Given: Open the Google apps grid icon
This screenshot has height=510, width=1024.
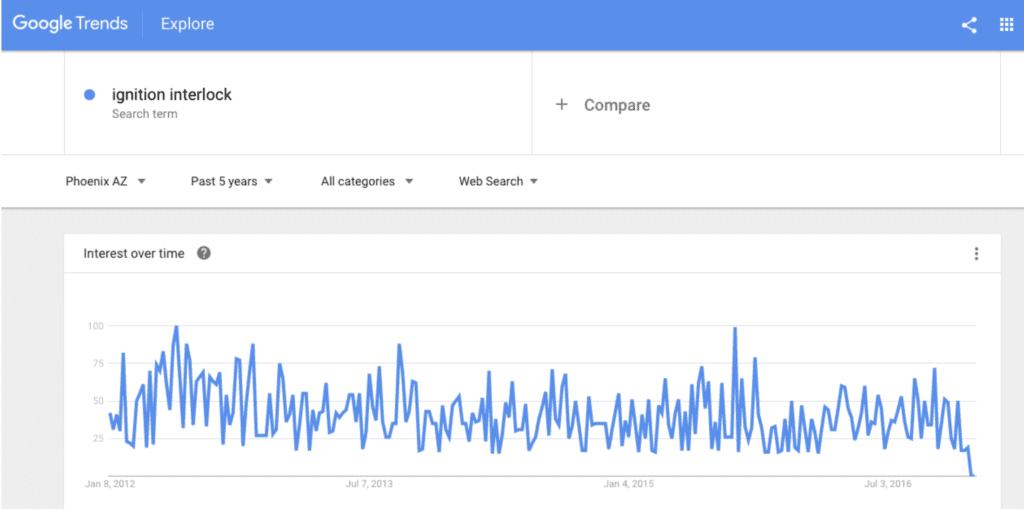Looking at the screenshot, I should pyautogui.click(x=1006, y=25).
